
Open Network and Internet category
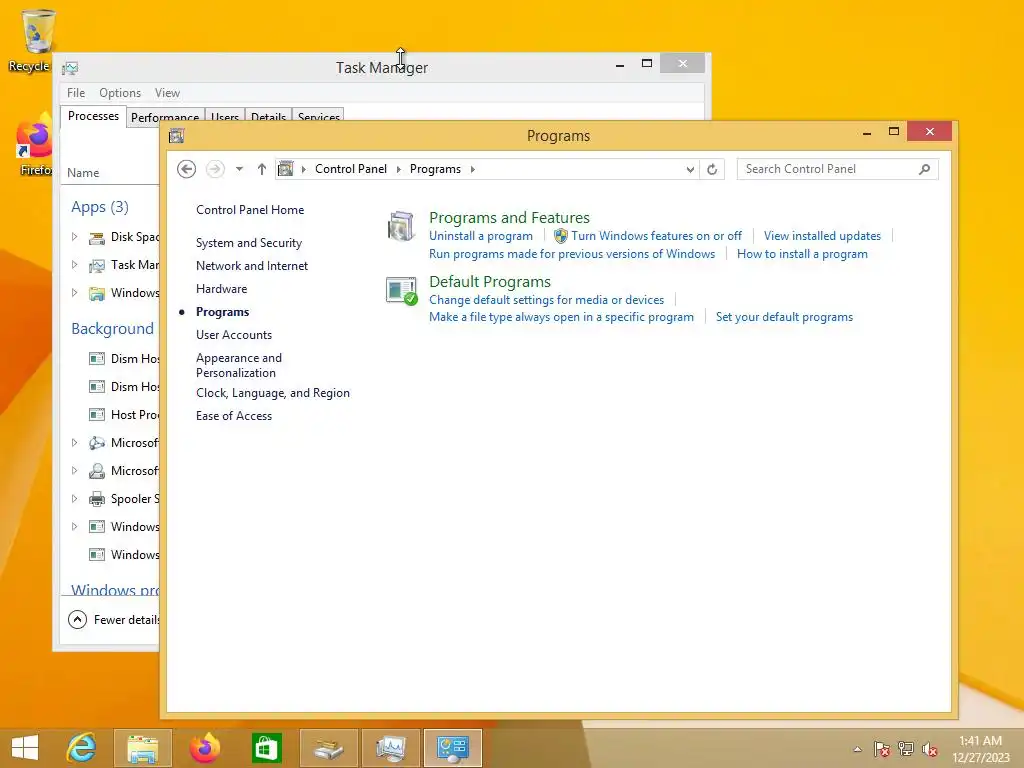click(x=252, y=266)
